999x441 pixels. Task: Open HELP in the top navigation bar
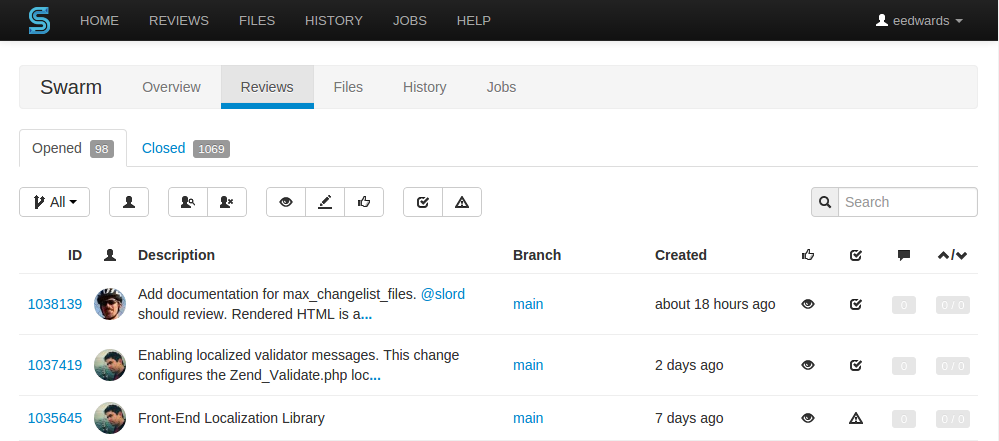pos(473,20)
